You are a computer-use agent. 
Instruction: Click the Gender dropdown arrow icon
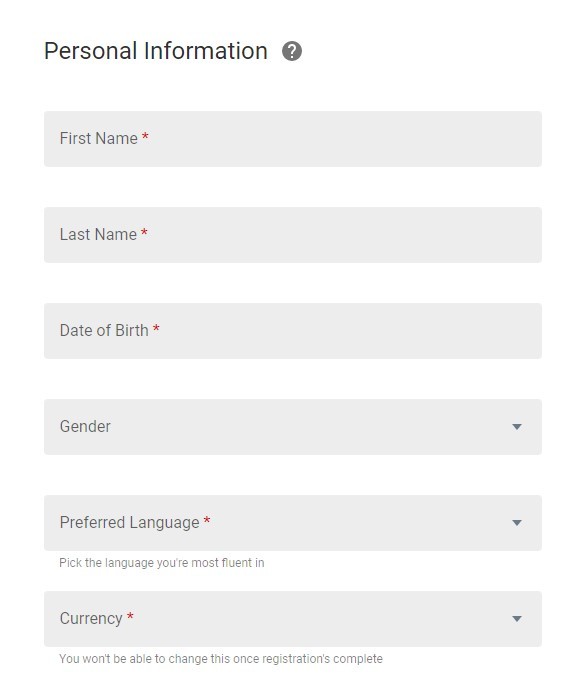pos(517,427)
